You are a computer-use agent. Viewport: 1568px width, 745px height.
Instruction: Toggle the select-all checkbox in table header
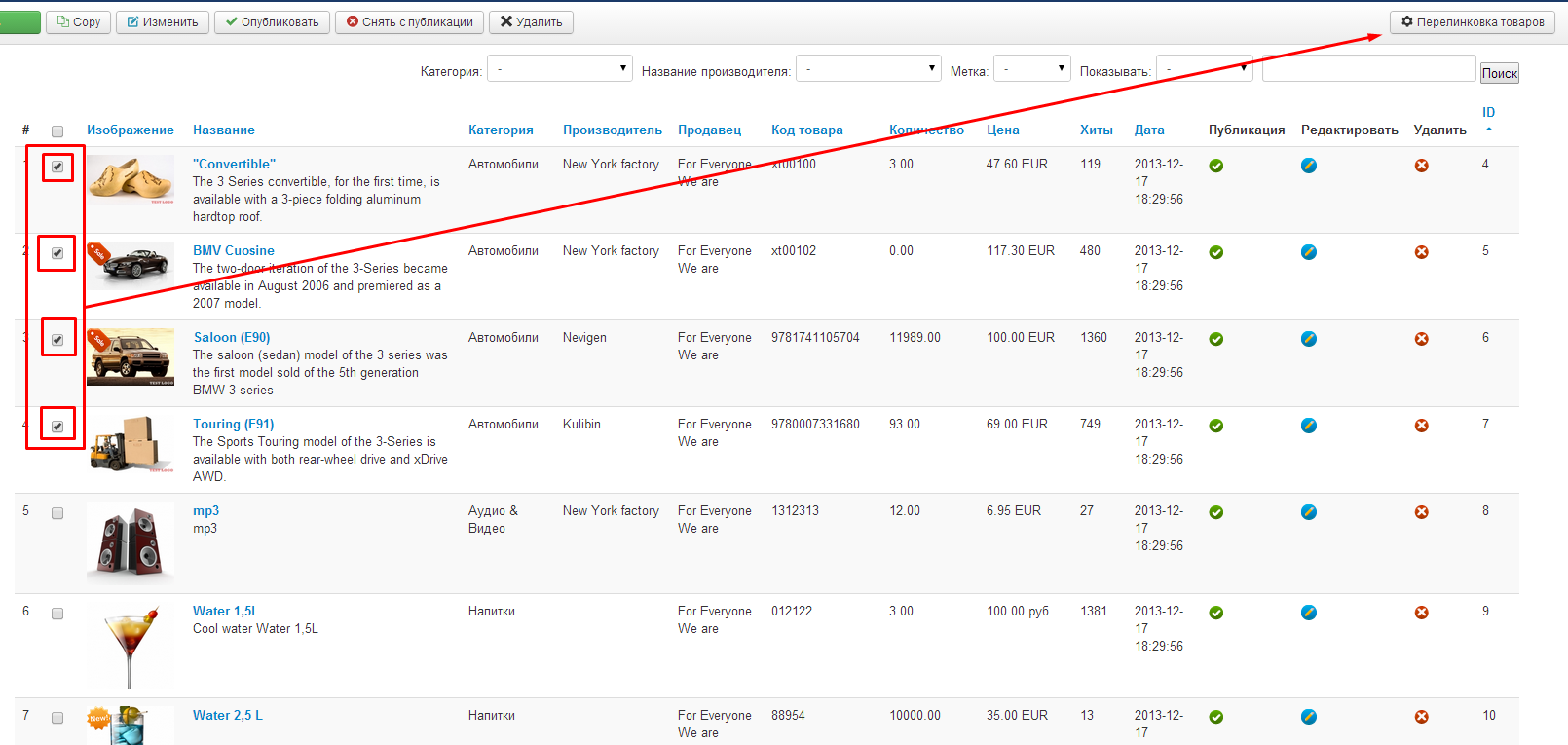[57, 131]
